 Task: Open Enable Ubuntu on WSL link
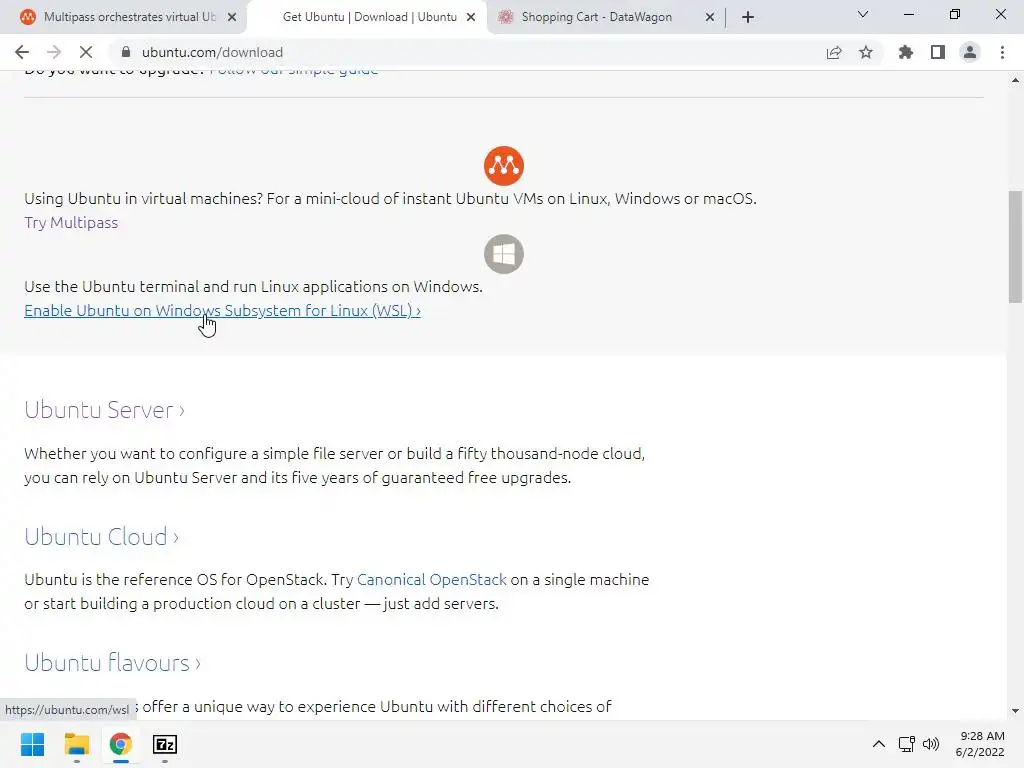(x=223, y=311)
